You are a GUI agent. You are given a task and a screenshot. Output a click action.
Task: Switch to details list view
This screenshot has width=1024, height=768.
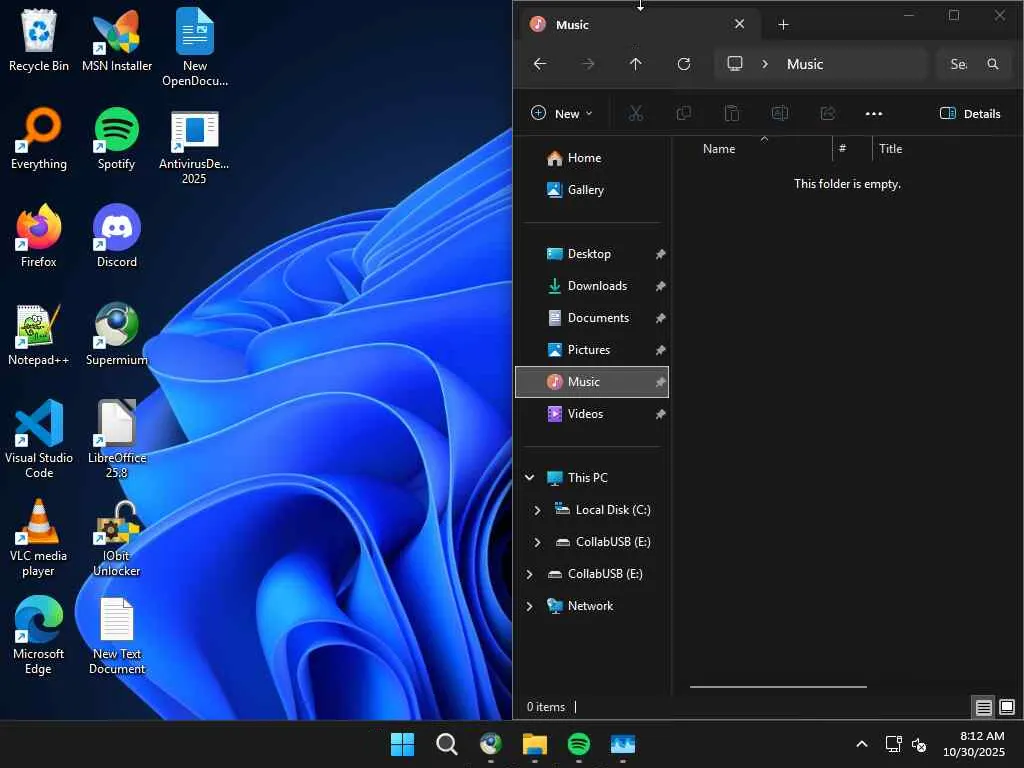[984, 707]
